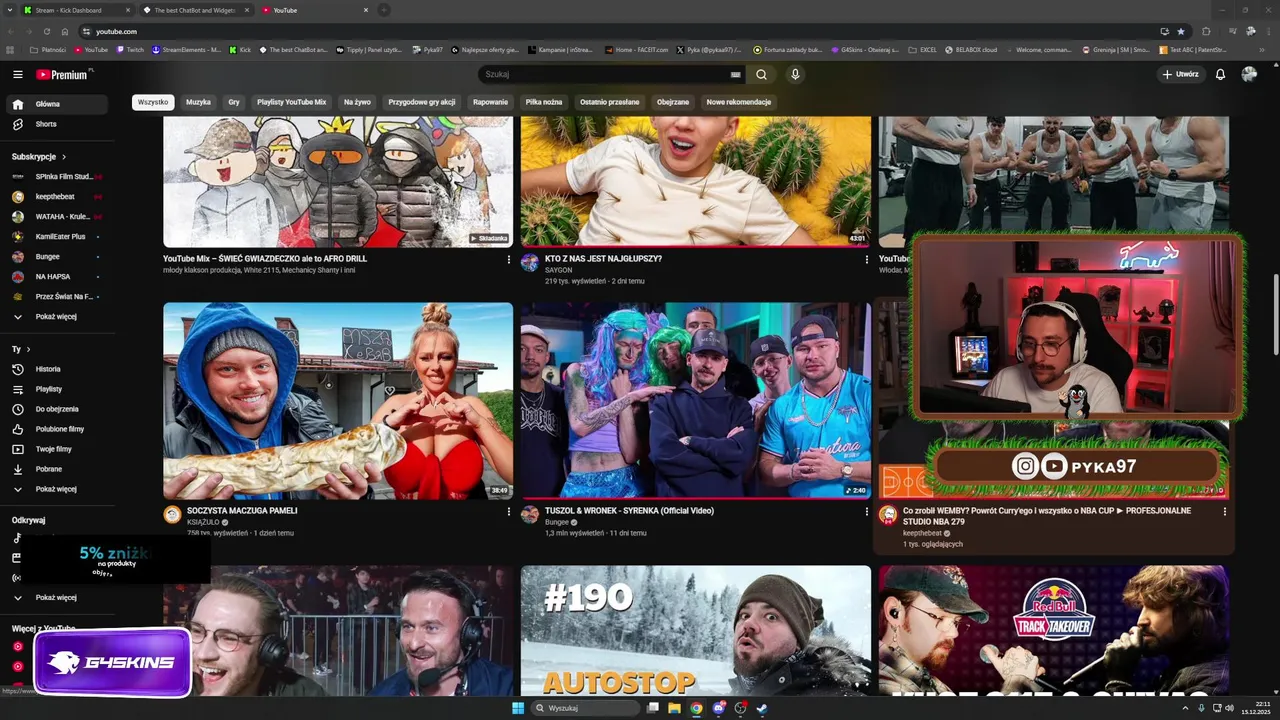1280x720 pixels.
Task: Open keepthebeat channel avatar under NBA video
Action: click(887, 514)
